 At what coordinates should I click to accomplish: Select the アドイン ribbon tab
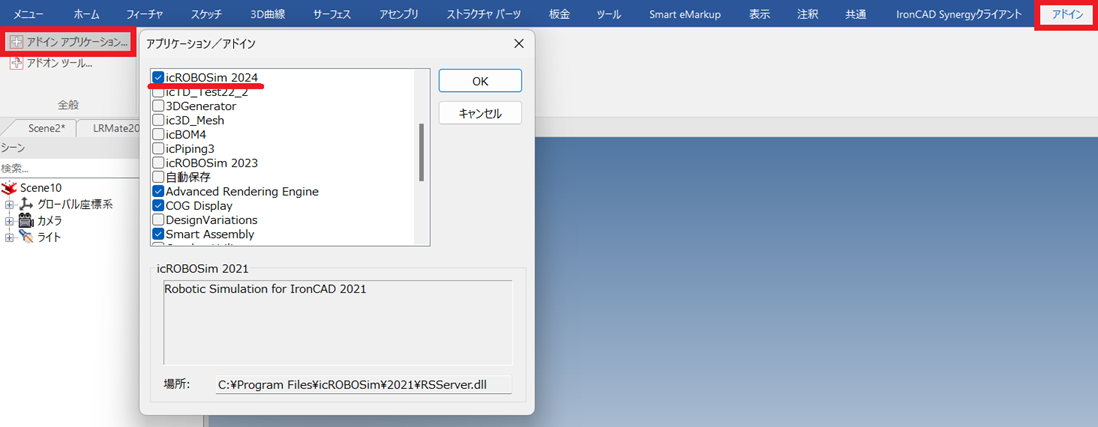[1066, 15]
